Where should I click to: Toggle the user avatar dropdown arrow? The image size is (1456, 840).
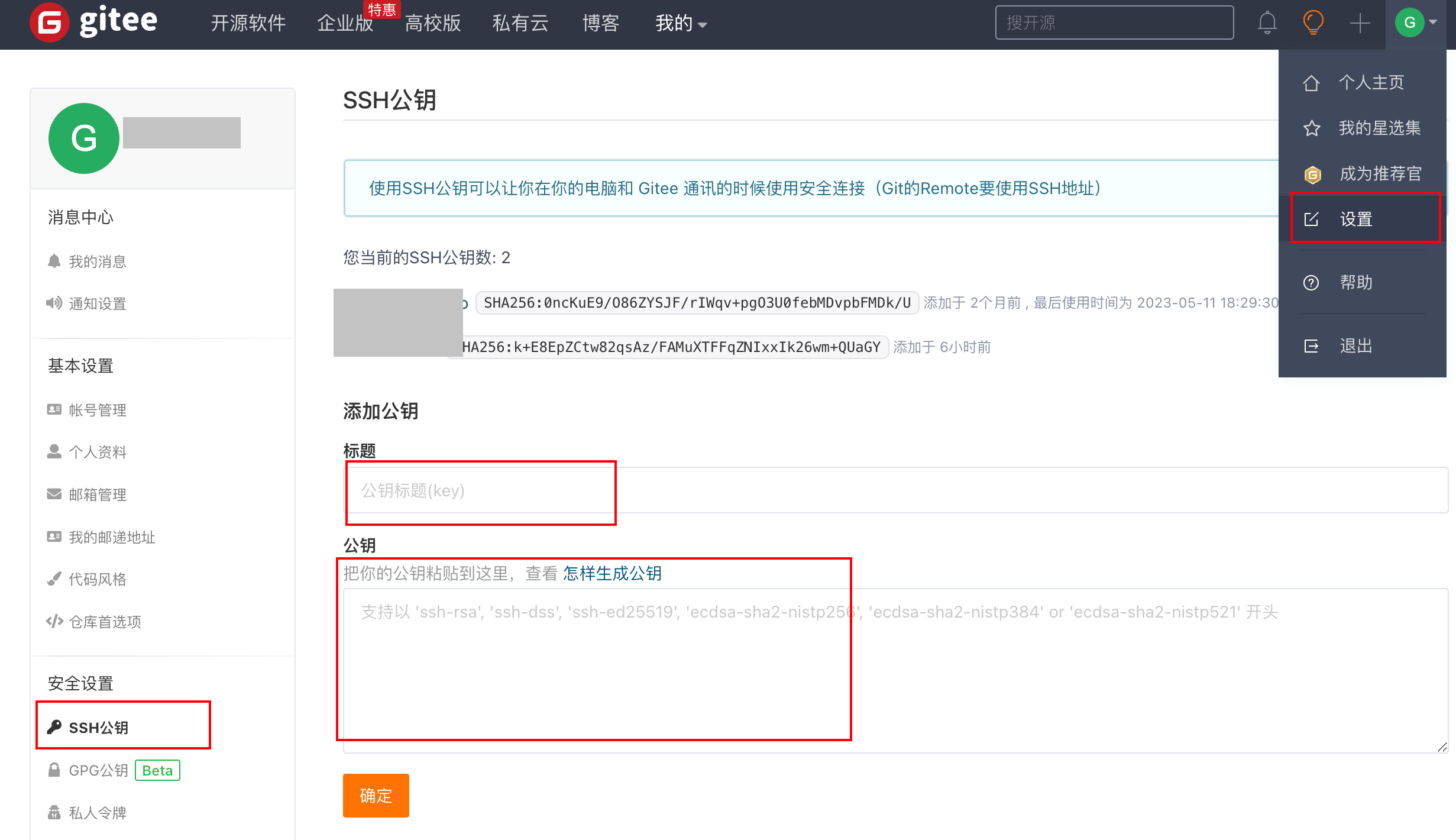1433,22
